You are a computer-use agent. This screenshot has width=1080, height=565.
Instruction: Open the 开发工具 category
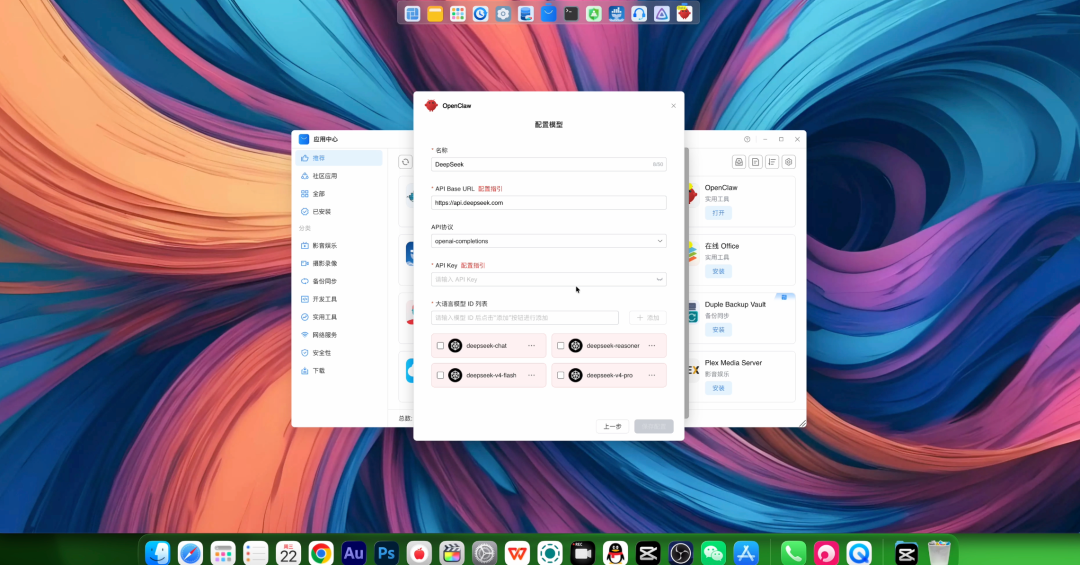(339, 300)
